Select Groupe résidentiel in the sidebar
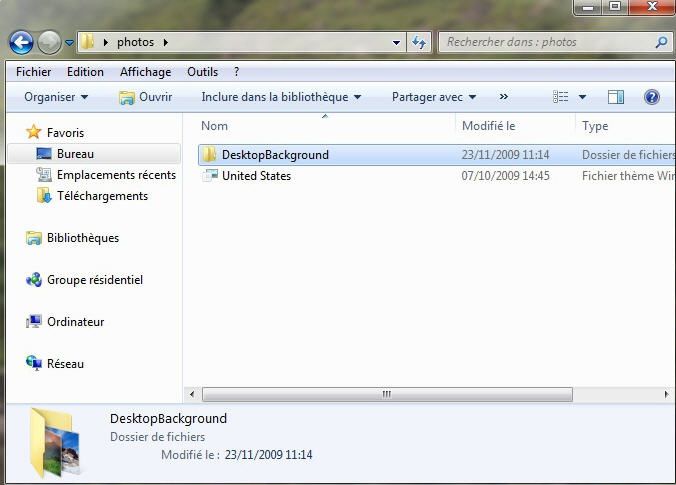The height and width of the screenshot is (485, 676). pyautogui.click(x=95, y=280)
